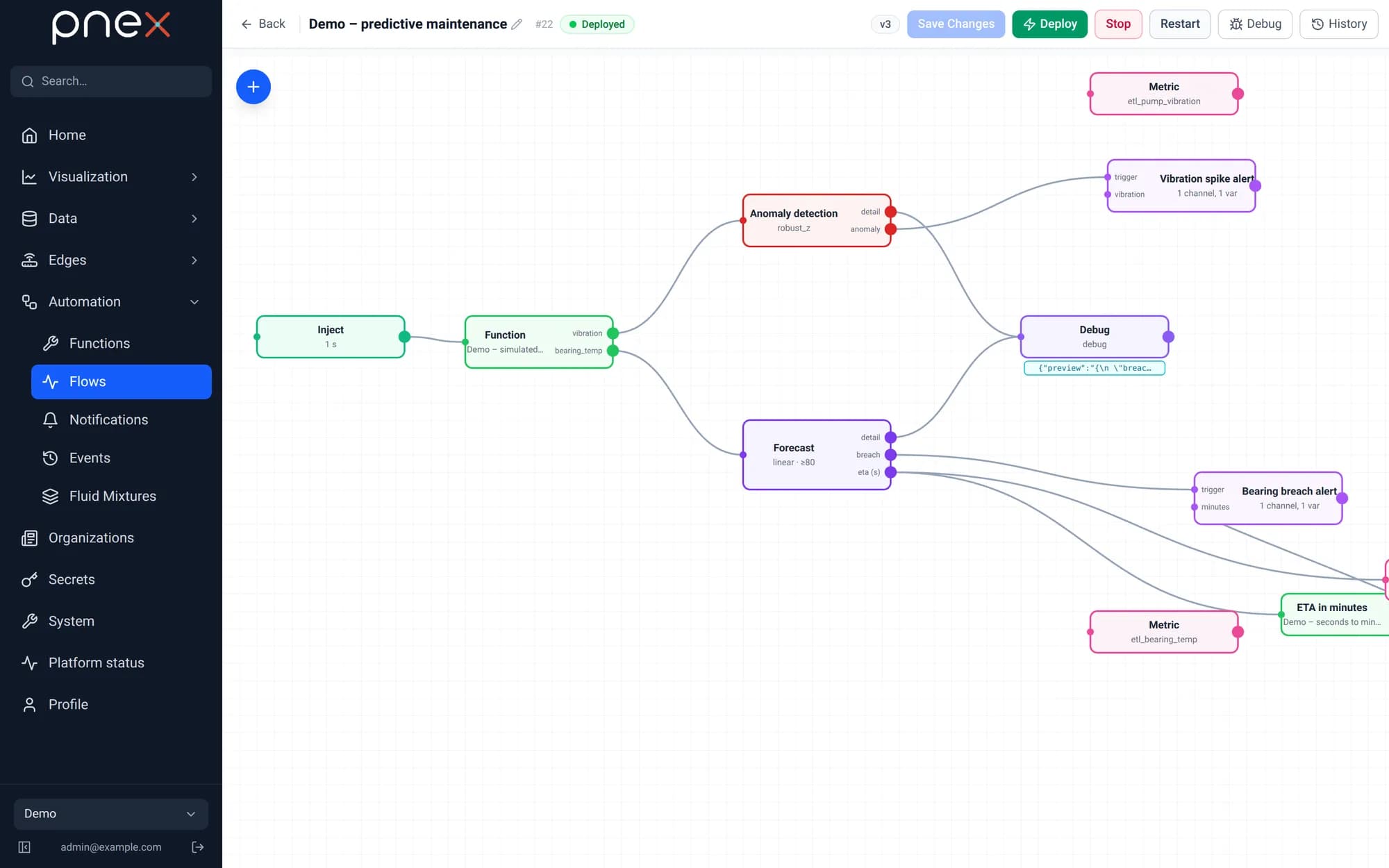Open the Events menu item
This screenshot has height=868, width=1389.
122,458
